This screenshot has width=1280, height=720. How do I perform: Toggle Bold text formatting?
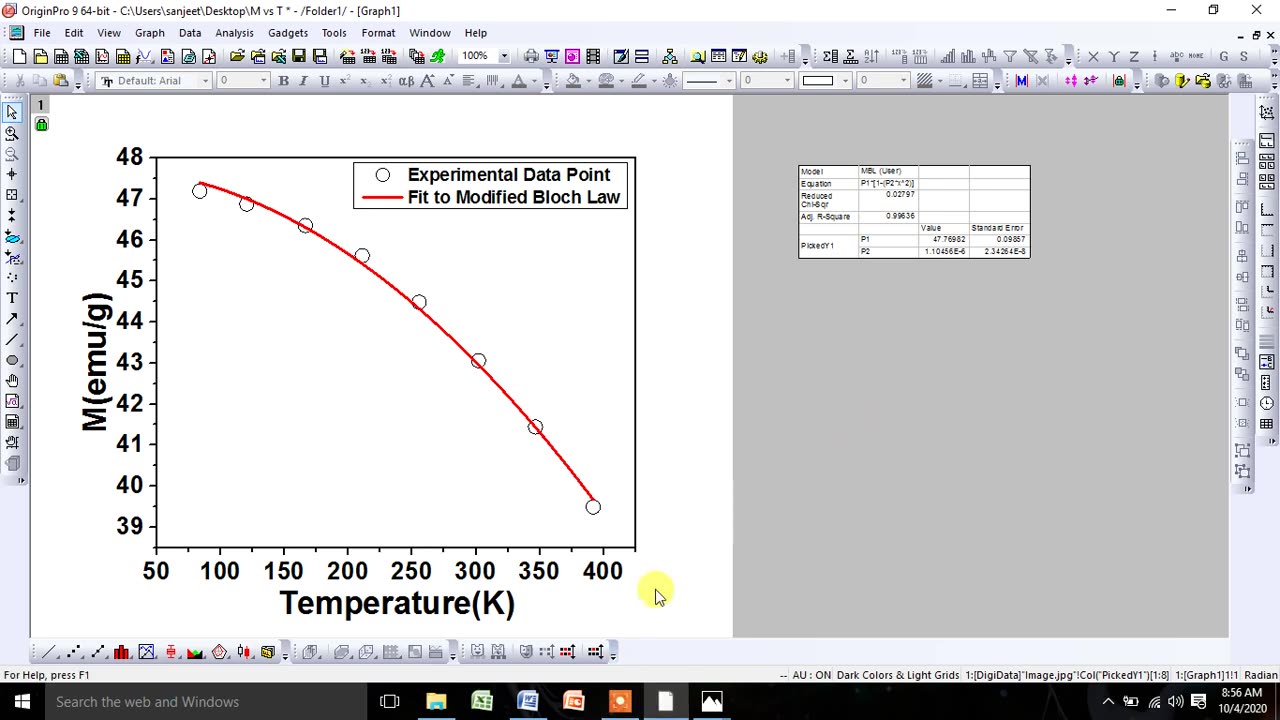click(x=284, y=81)
